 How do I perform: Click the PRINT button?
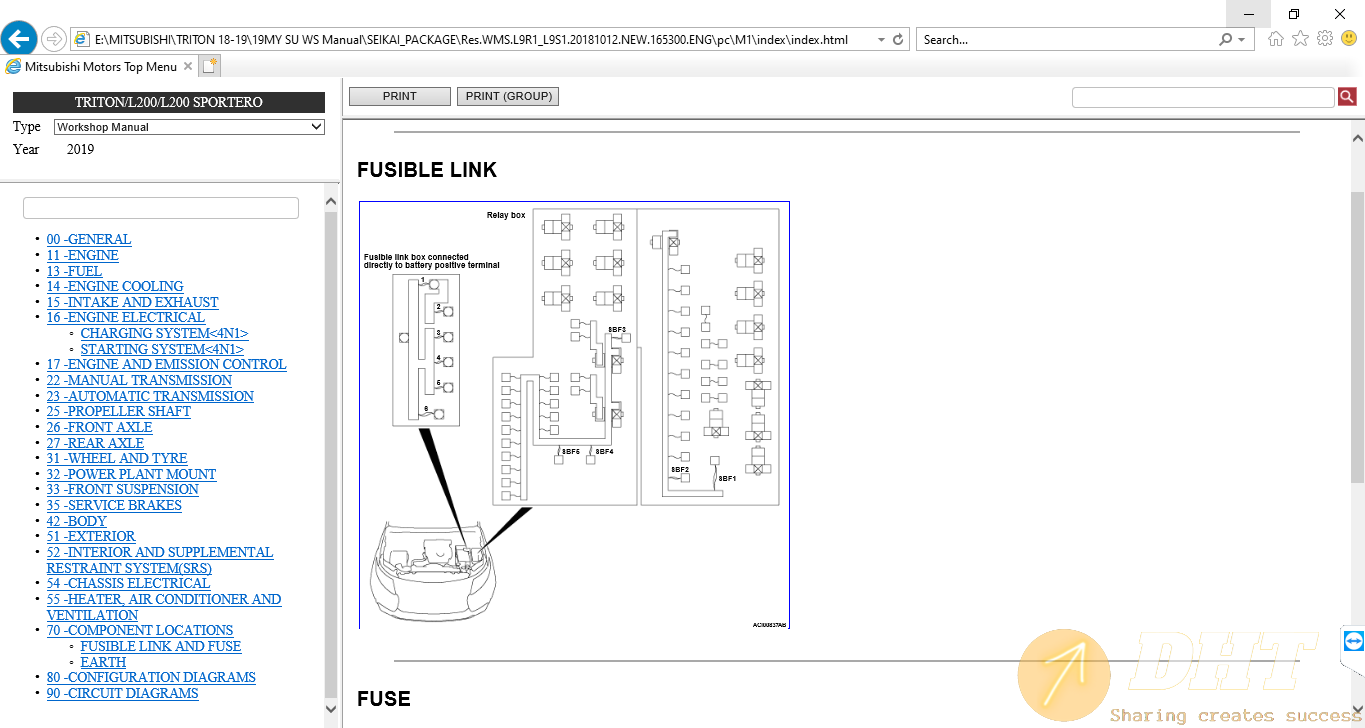399,97
